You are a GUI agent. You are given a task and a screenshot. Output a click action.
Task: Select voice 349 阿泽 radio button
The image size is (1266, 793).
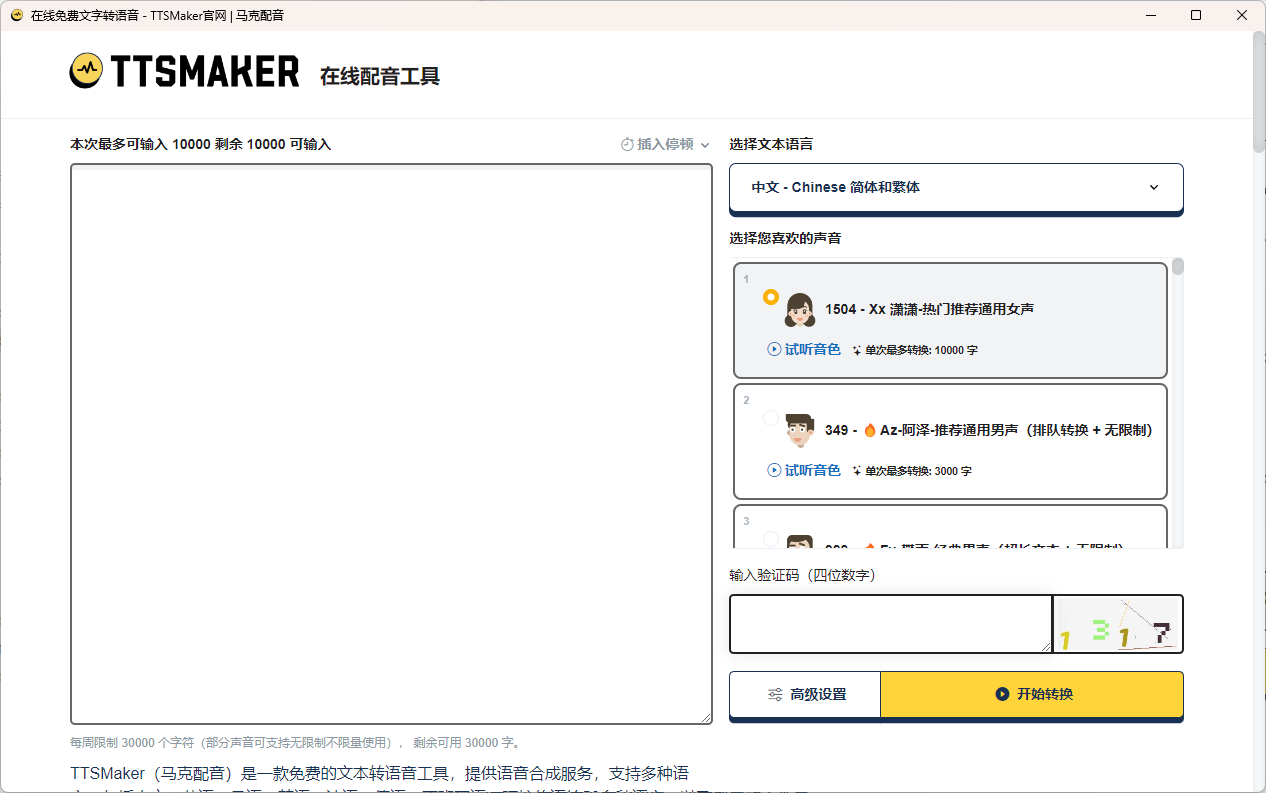point(769,418)
